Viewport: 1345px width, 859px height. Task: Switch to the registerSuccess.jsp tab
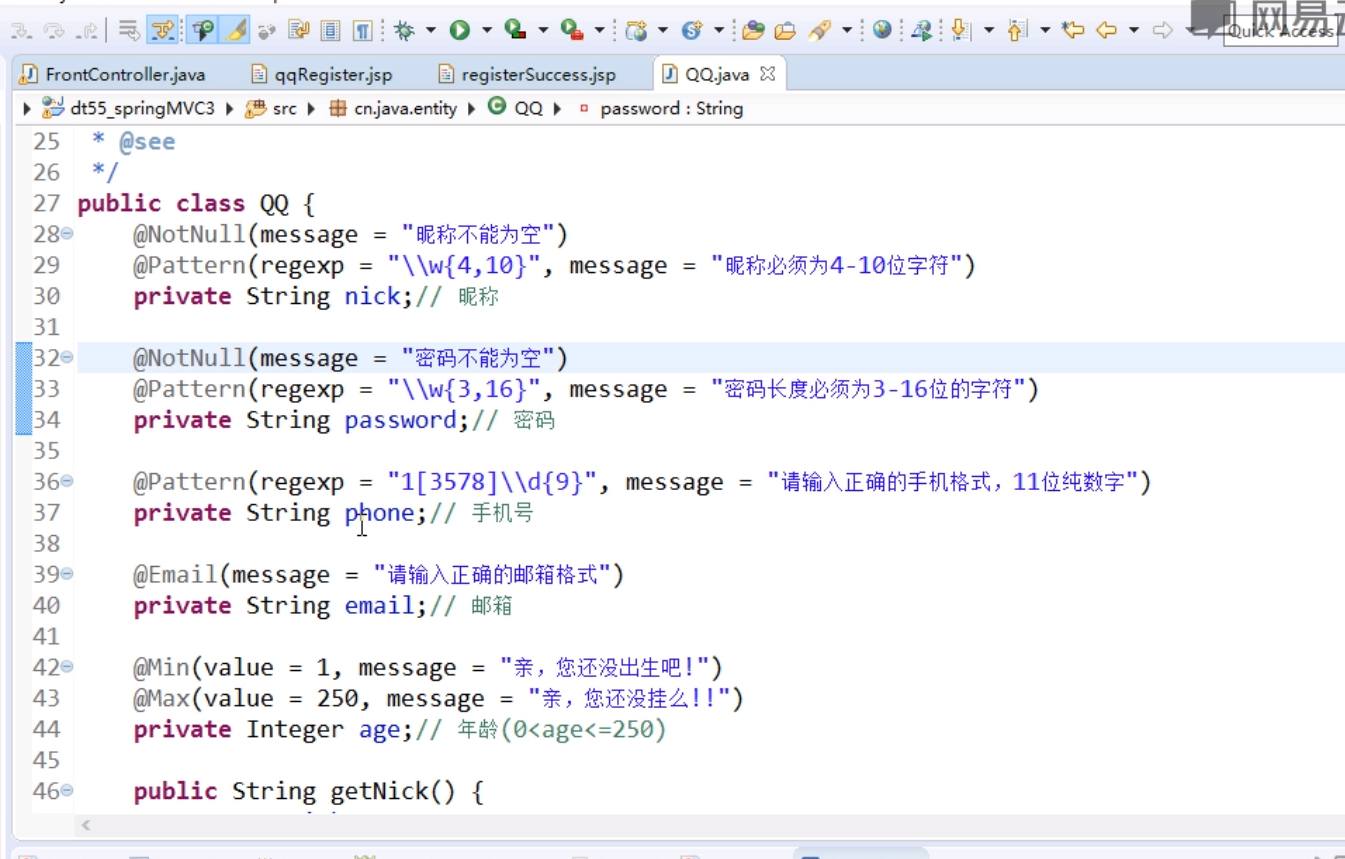click(x=527, y=74)
